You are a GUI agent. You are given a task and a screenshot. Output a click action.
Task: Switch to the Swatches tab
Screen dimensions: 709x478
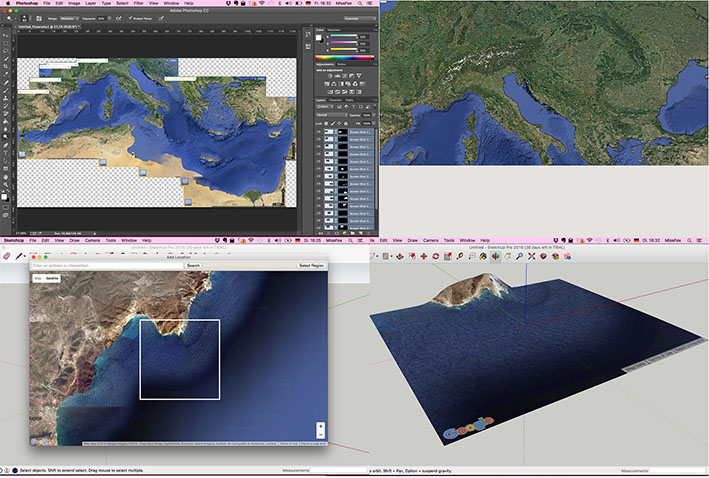click(x=334, y=30)
